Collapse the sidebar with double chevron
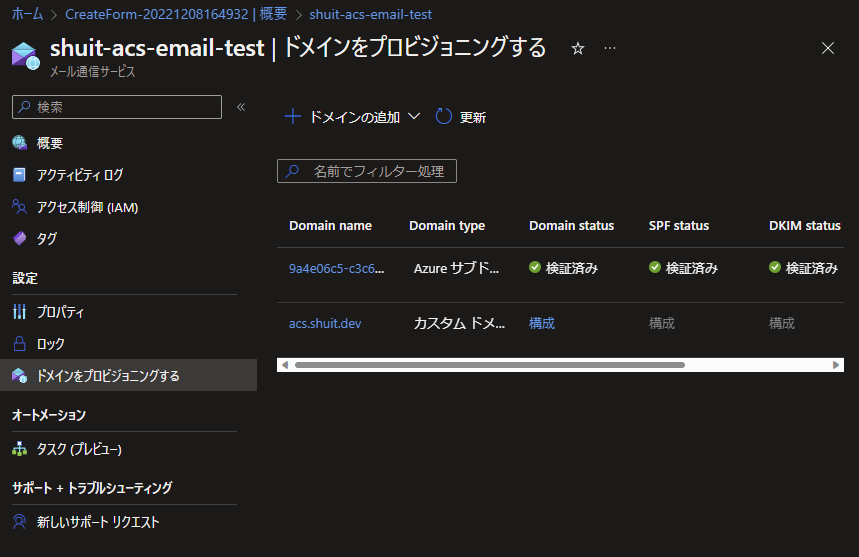The image size is (859, 557). (x=240, y=107)
